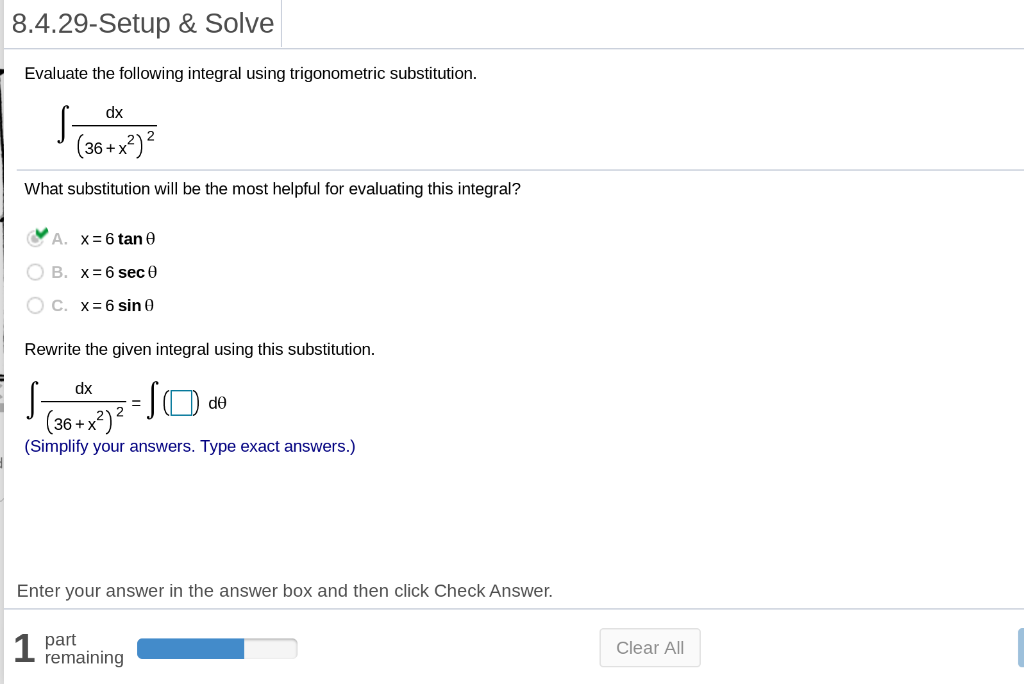This screenshot has height=684, width=1024.
Task: Click the 'x = 6 sin θ' answer text
Action: [x=117, y=305]
